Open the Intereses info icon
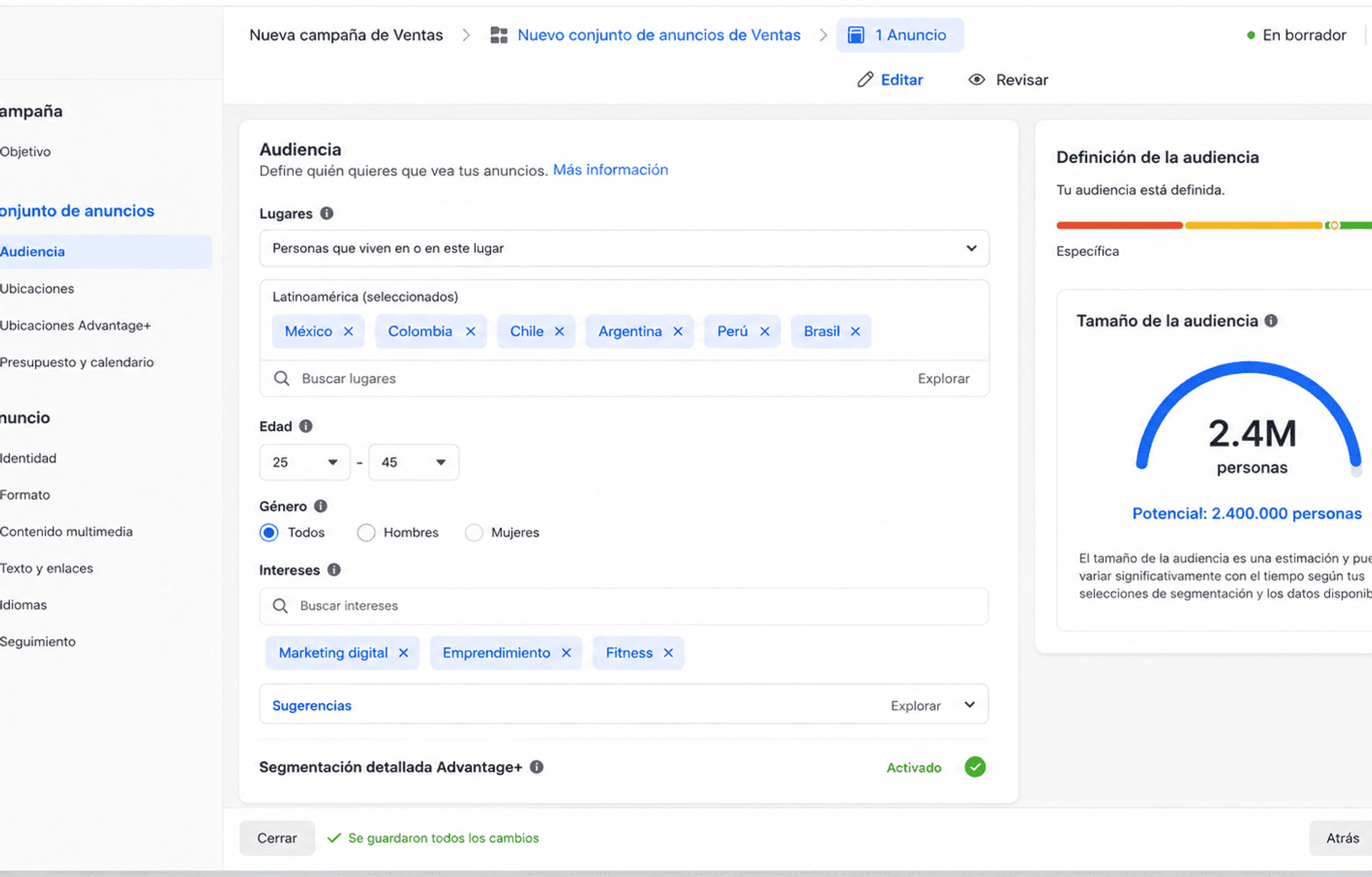Image resolution: width=1372 pixels, height=877 pixels. tap(334, 570)
